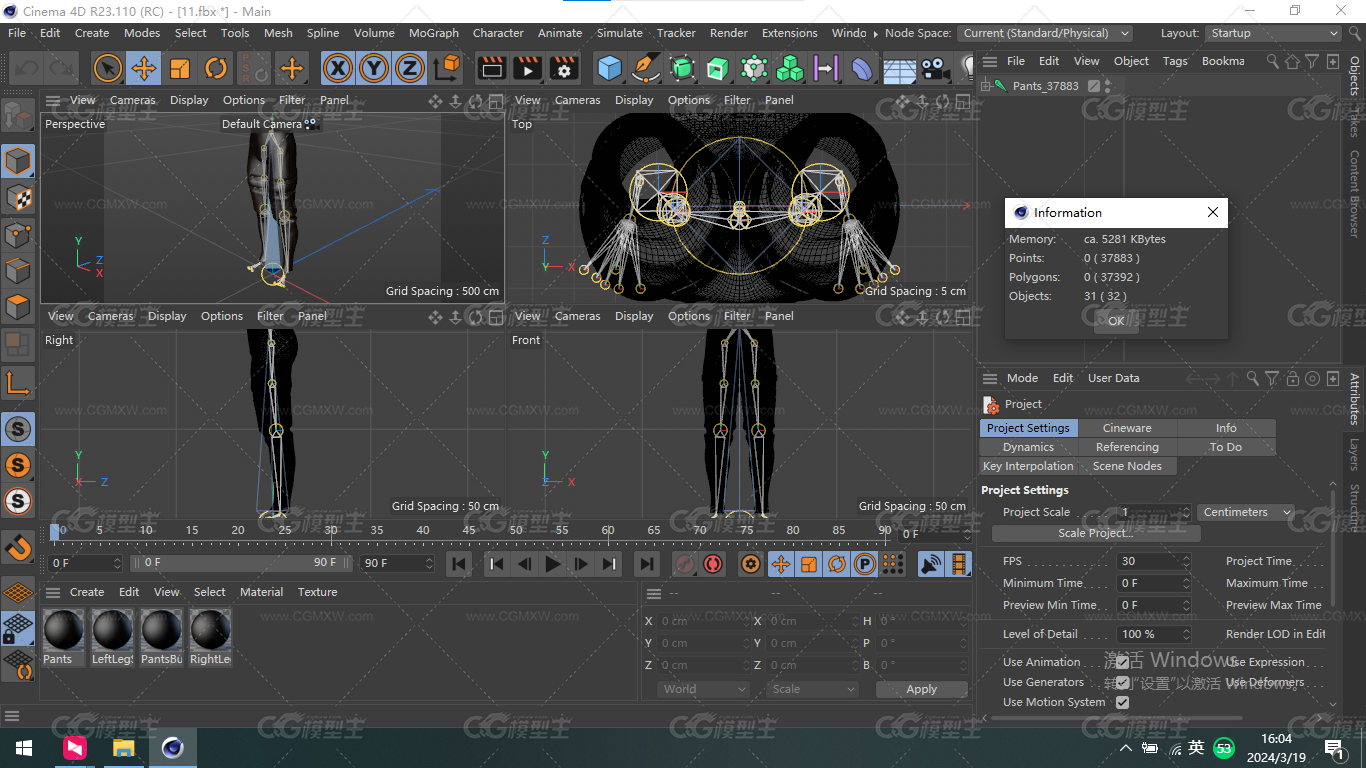Click Level of Detail stepper arrows

tap(1186, 634)
